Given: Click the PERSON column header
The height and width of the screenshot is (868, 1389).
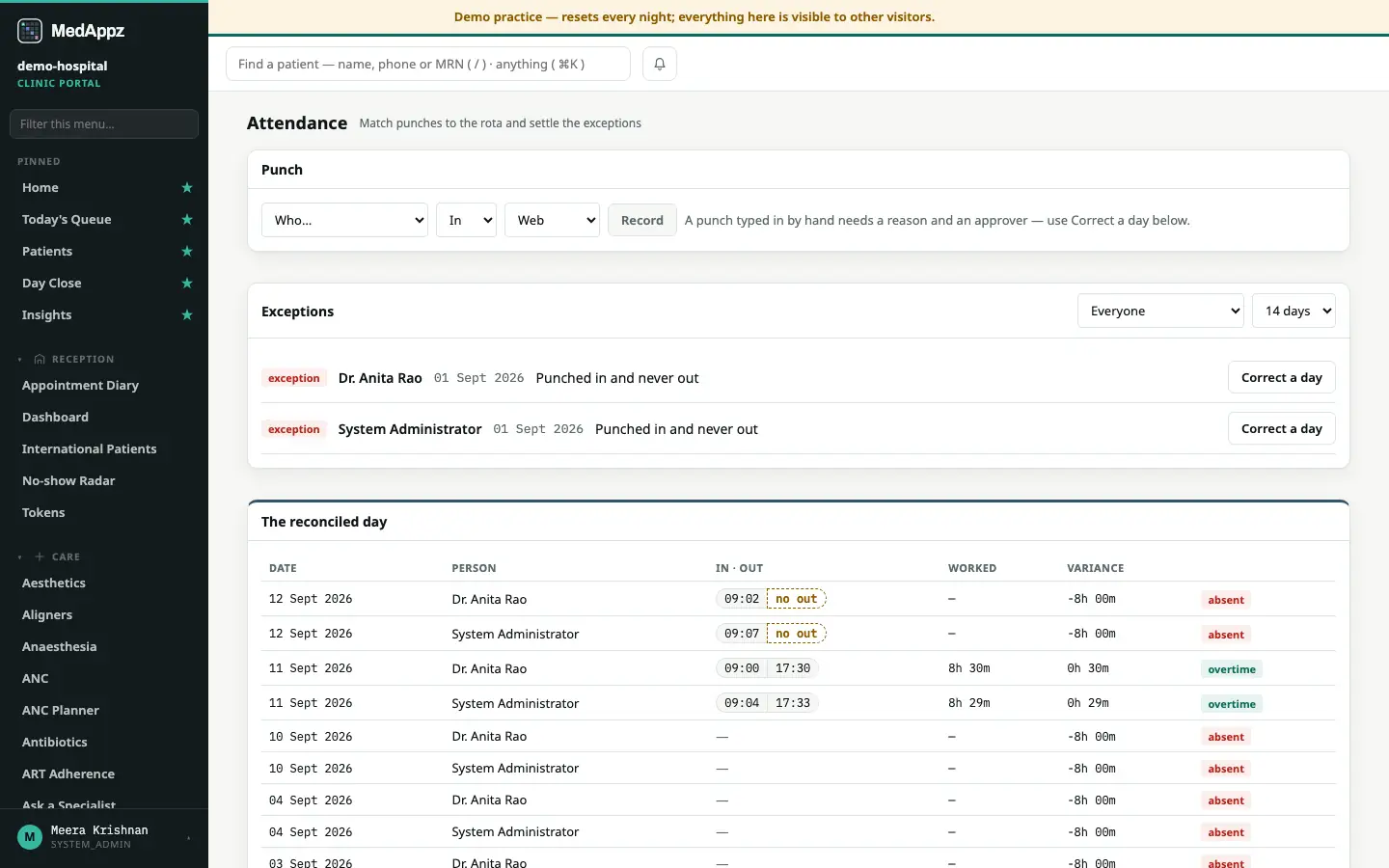Looking at the screenshot, I should (474, 568).
